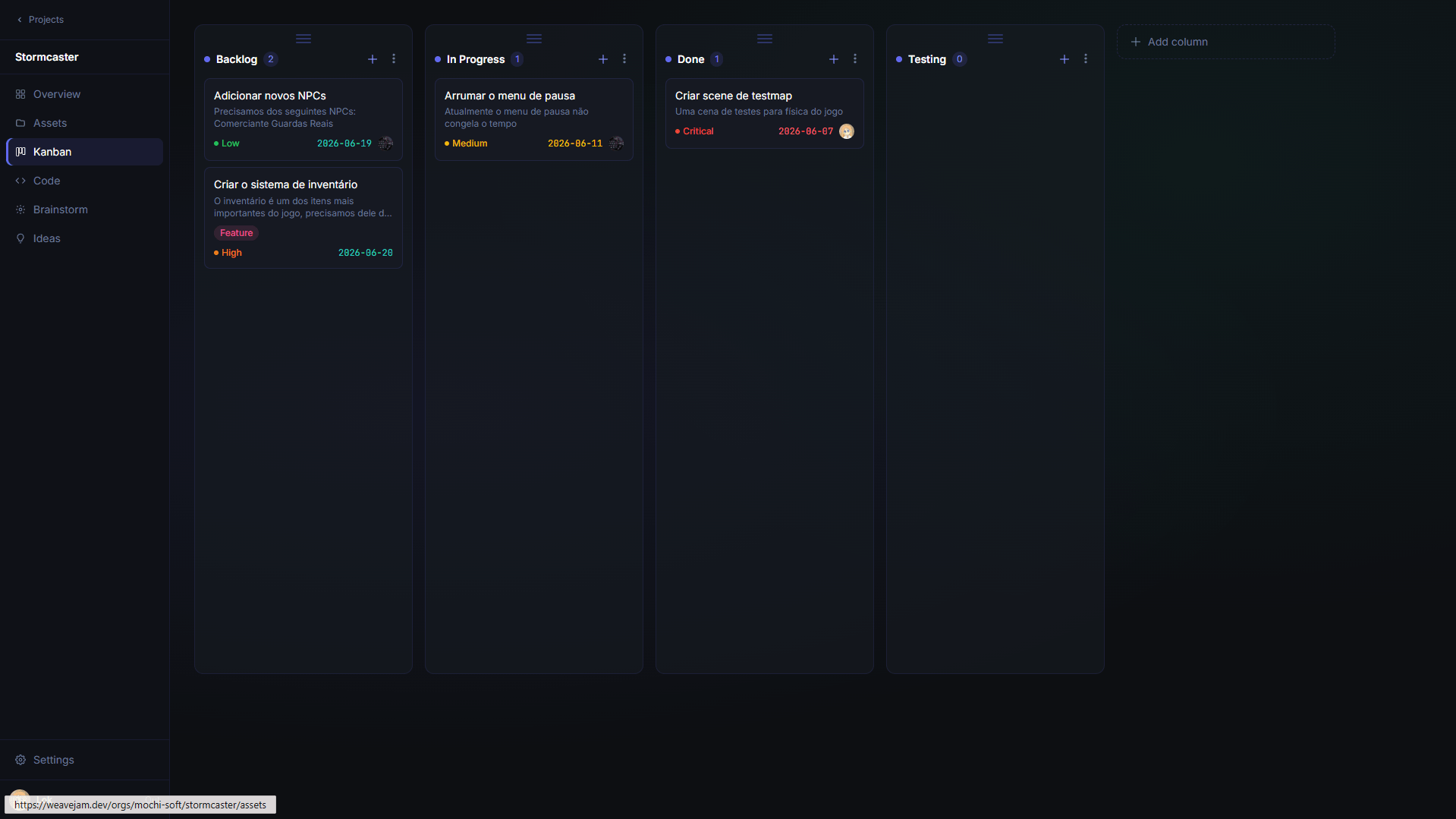This screenshot has height=819, width=1456.
Task: Open the Arrumar o menu de pausa card
Action: coord(534,119)
